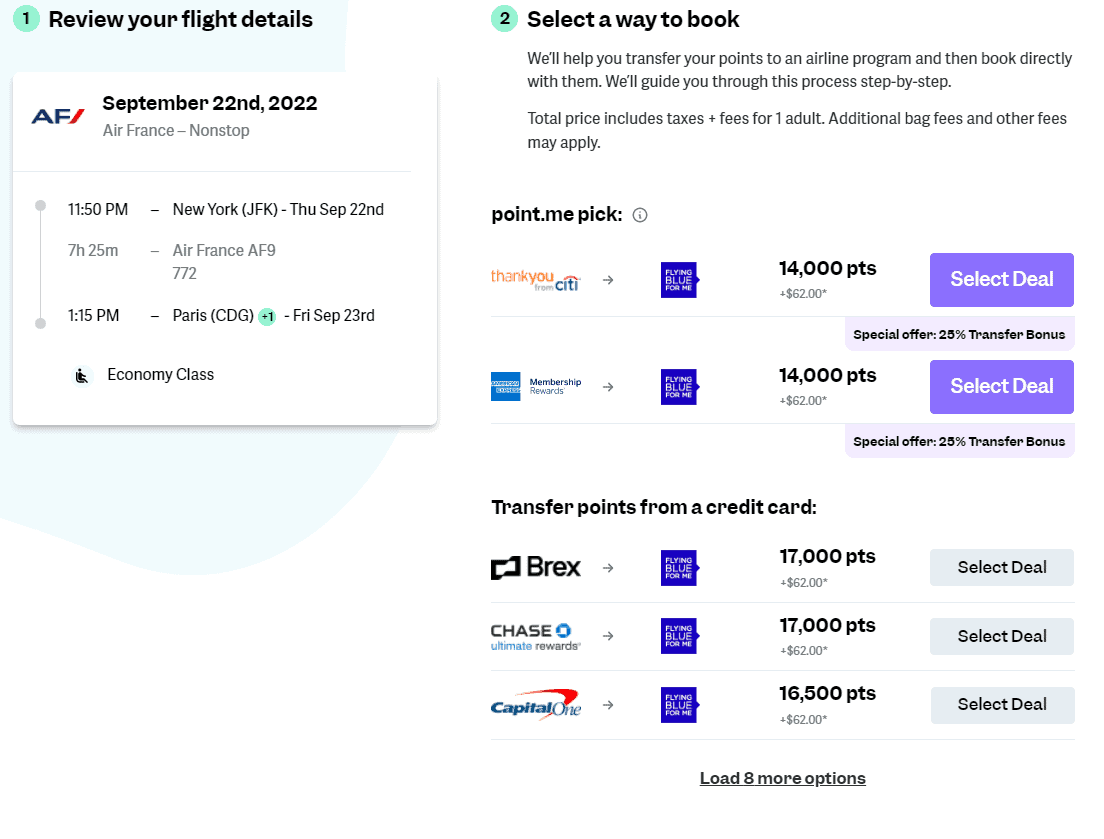Click the Capital One logo

537,705
